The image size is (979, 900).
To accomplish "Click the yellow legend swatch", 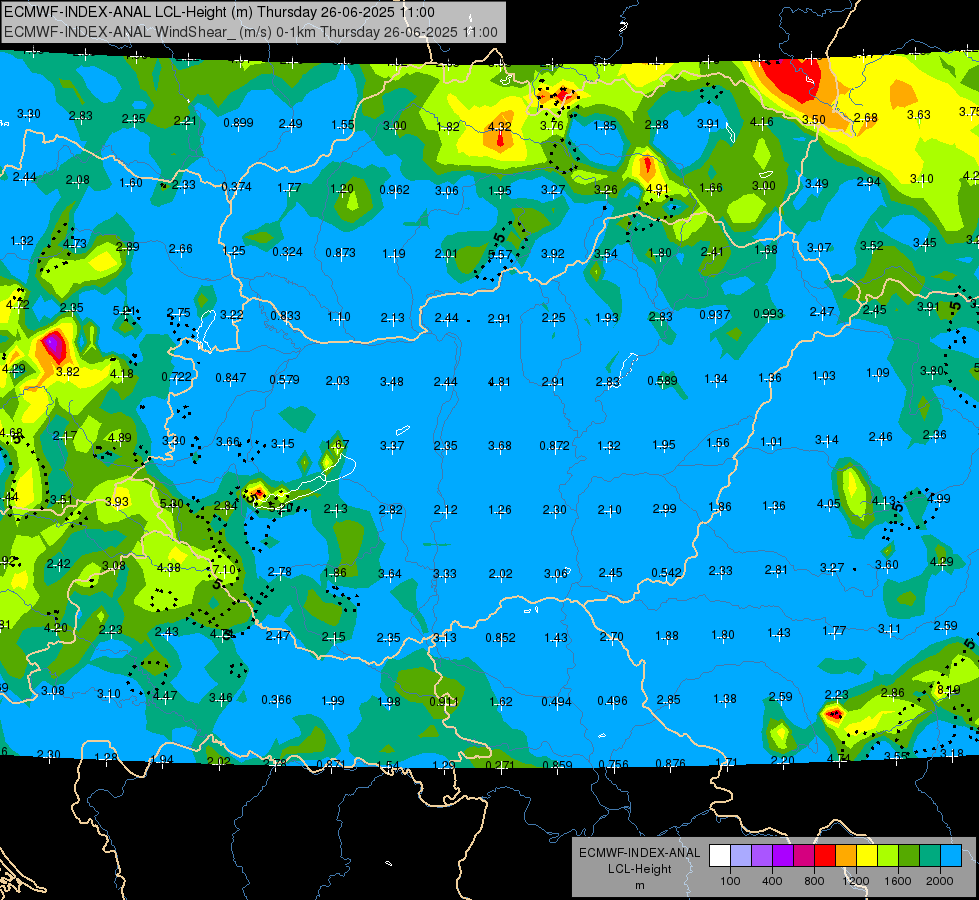I will pyautogui.click(x=867, y=856).
